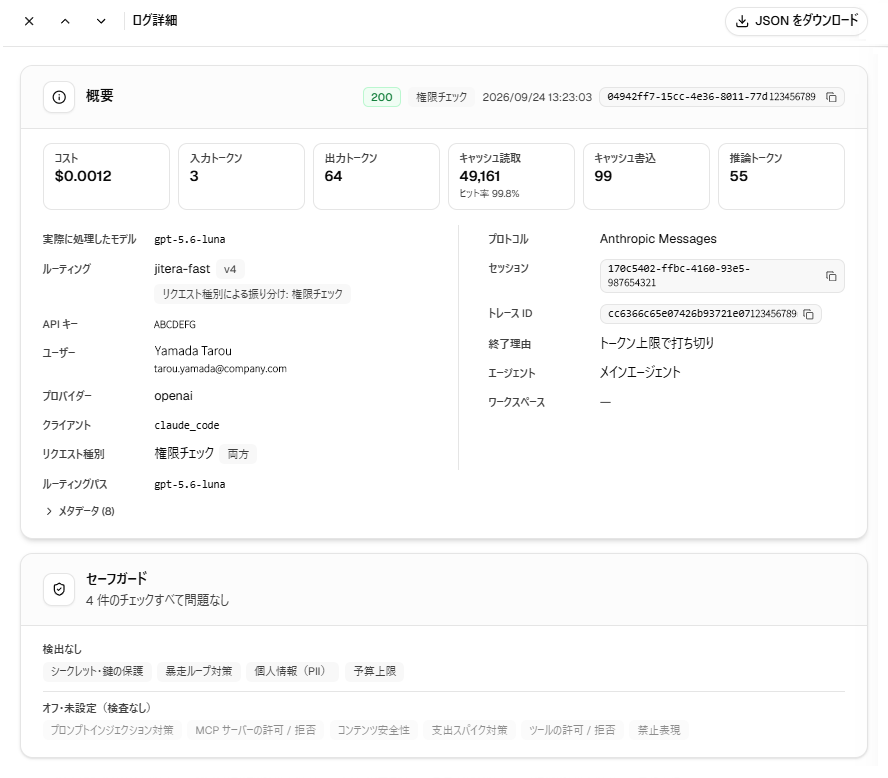Copy the request ID 04942ff7
This screenshot has height=778, width=888.
831,97
